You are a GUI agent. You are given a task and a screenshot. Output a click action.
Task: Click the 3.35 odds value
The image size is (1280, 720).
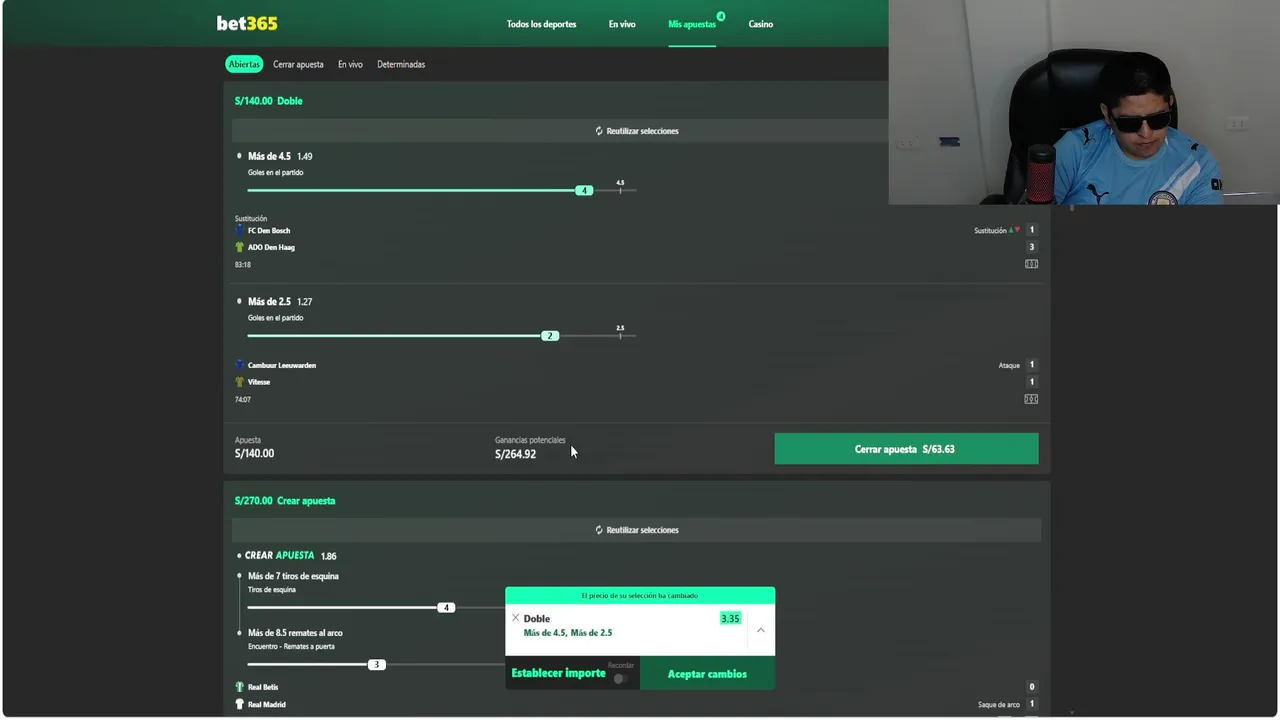pos(730,618)
